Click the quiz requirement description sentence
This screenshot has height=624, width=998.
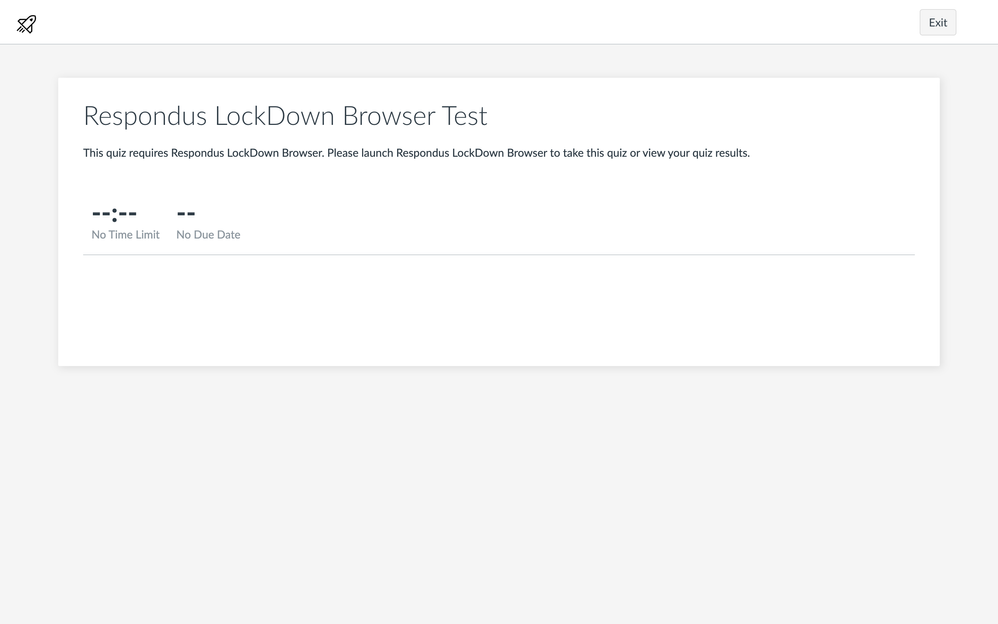[x=416, y=153]
